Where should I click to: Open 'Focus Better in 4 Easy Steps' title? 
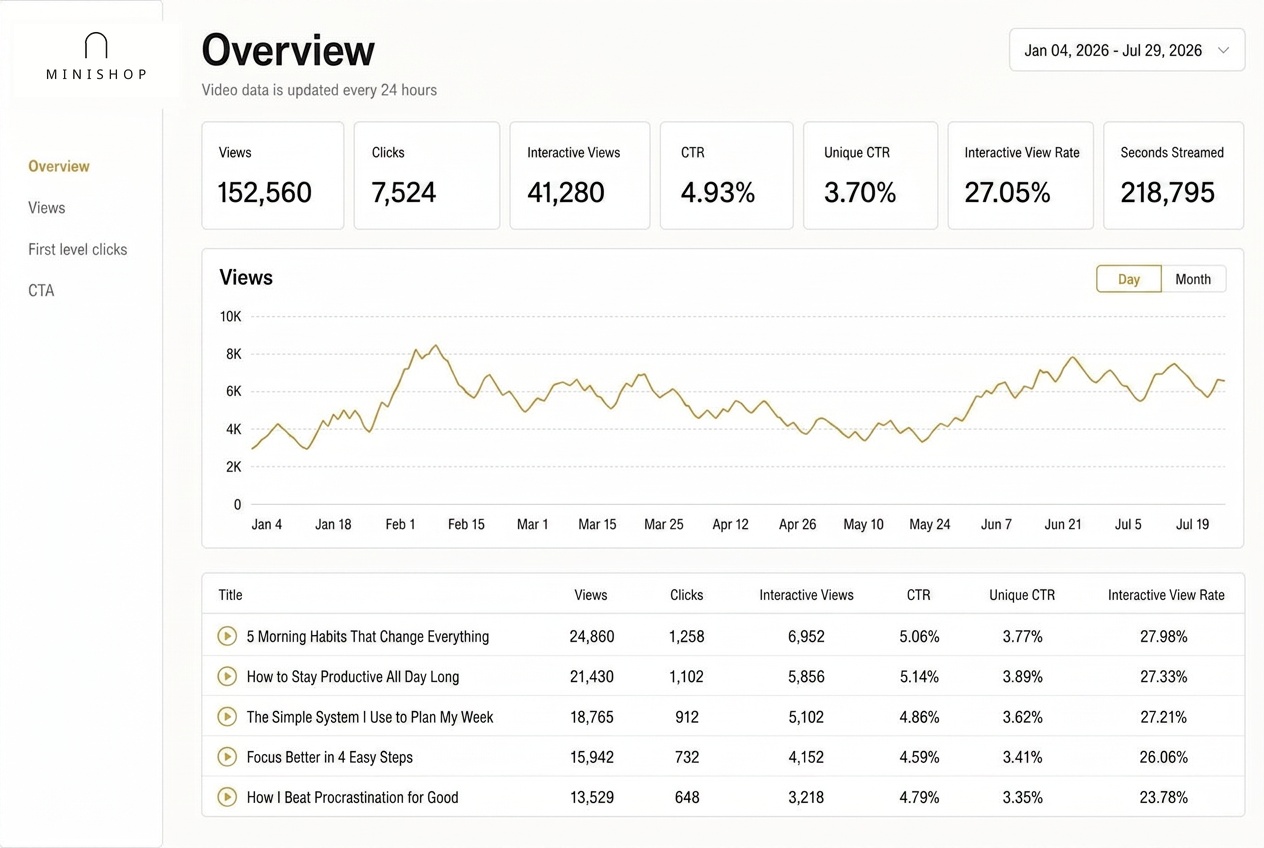click(330, 757)
